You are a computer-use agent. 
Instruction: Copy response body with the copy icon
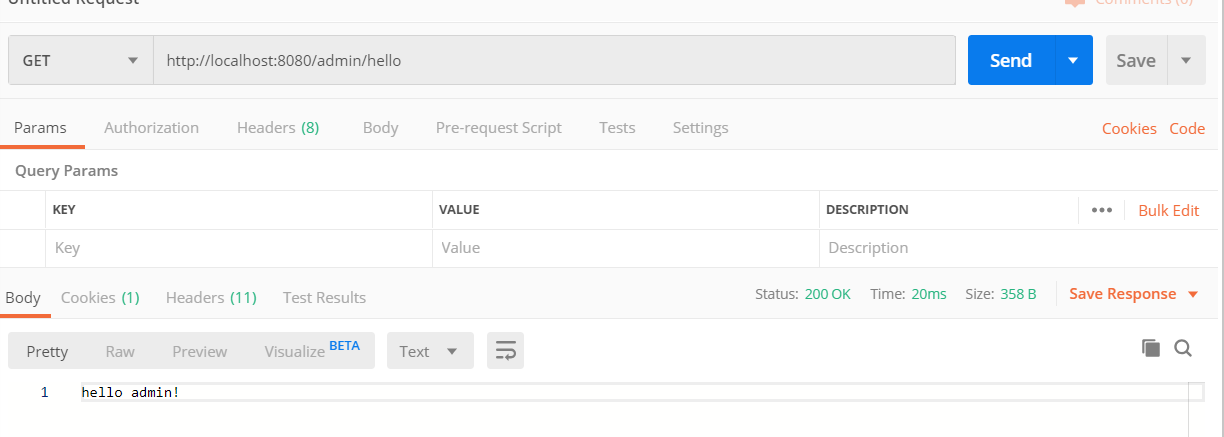[x=1151, y=348]
